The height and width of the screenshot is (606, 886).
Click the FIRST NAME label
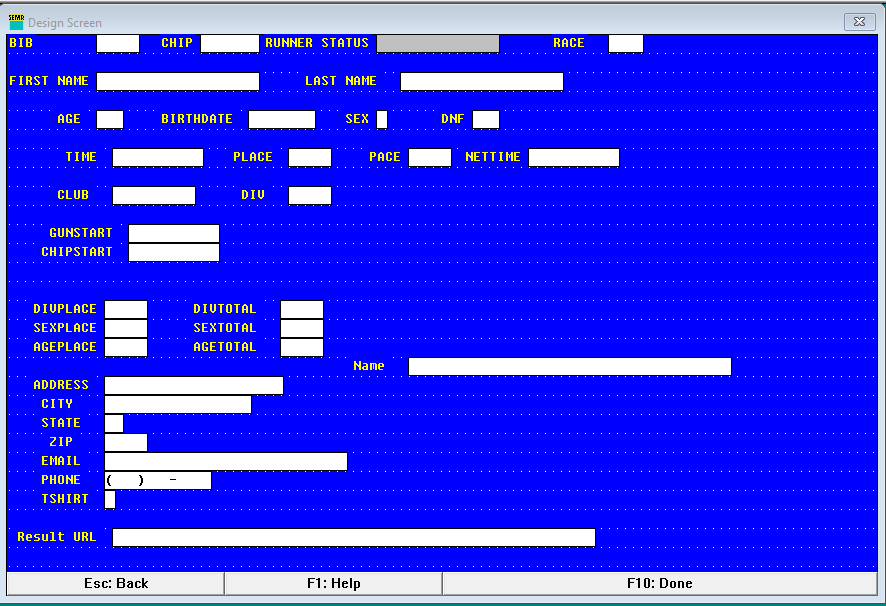click(x=49, y=81)
